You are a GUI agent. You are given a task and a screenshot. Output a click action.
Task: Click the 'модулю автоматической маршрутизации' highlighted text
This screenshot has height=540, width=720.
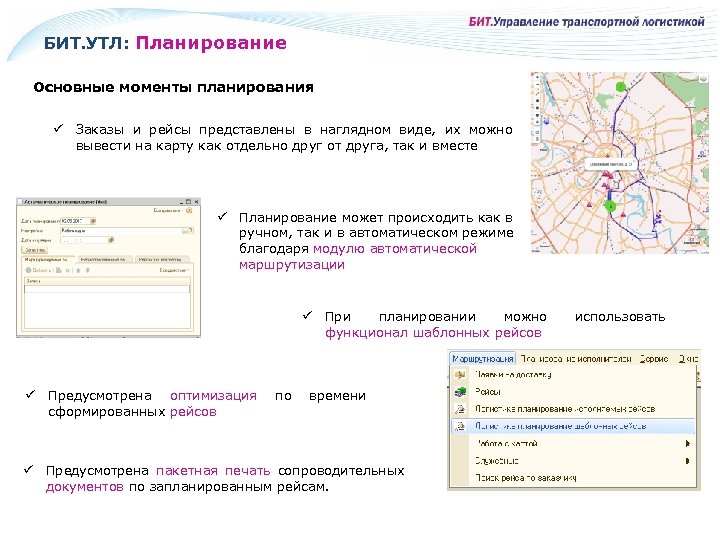357,257
